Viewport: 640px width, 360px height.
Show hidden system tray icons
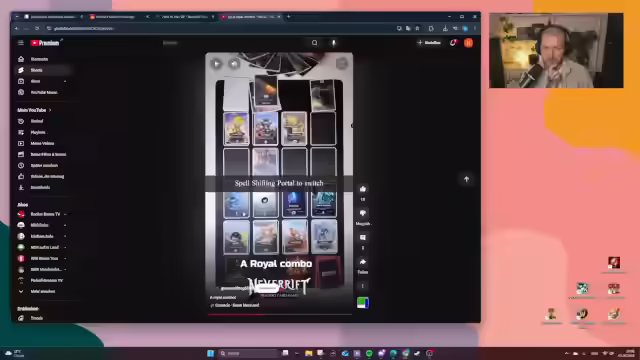click(x=566, y=353)
